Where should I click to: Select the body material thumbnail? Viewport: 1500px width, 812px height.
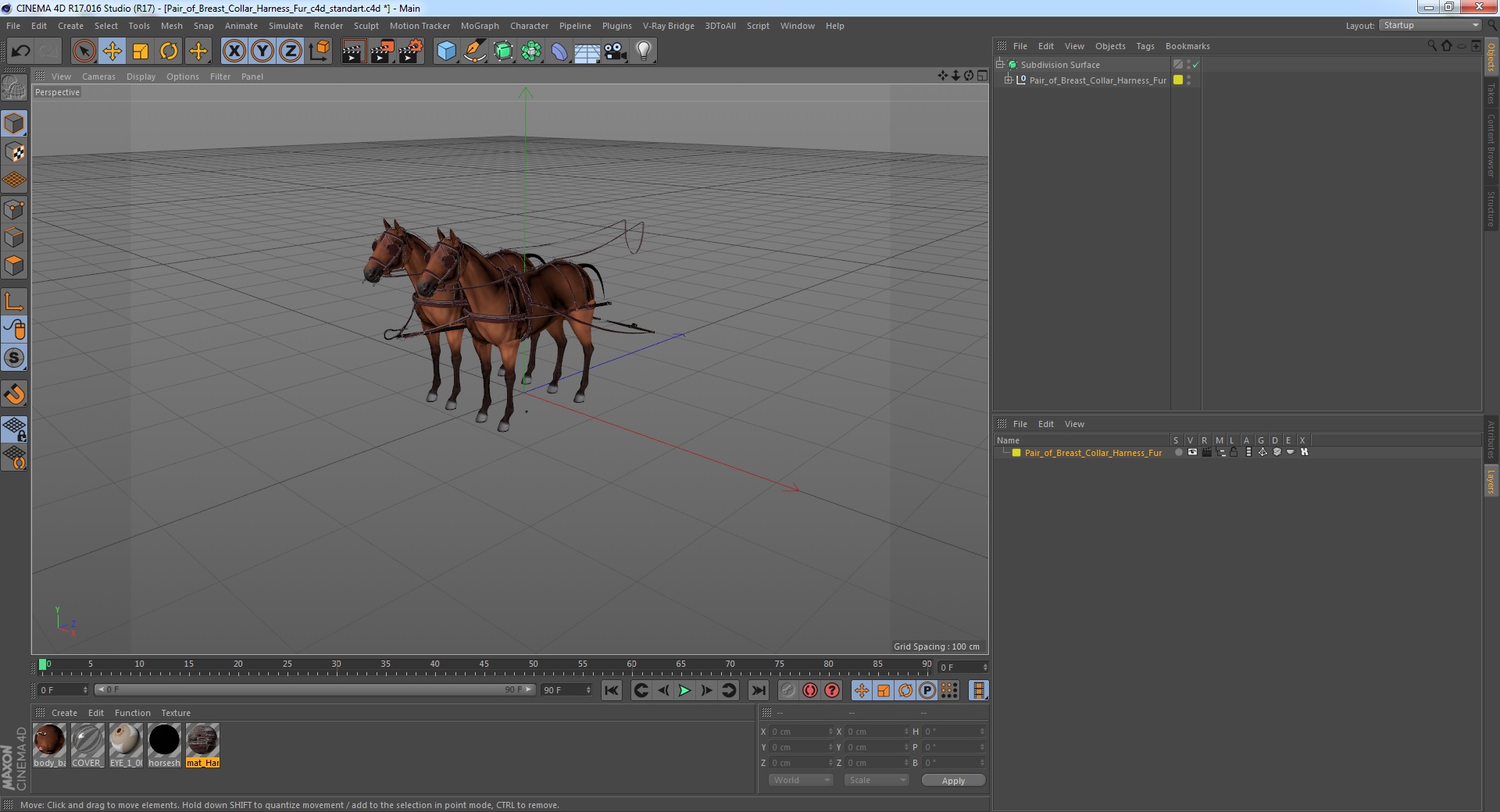click(x=49, y=740)
